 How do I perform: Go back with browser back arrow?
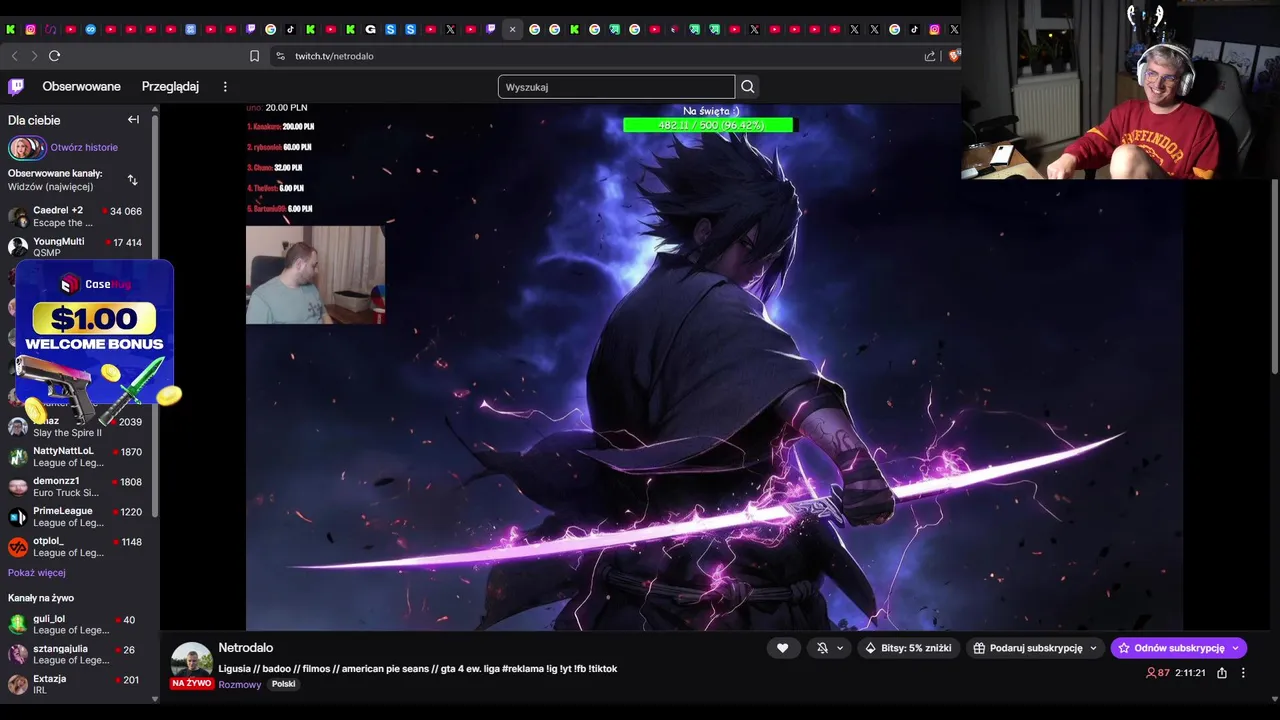(14, 56)
